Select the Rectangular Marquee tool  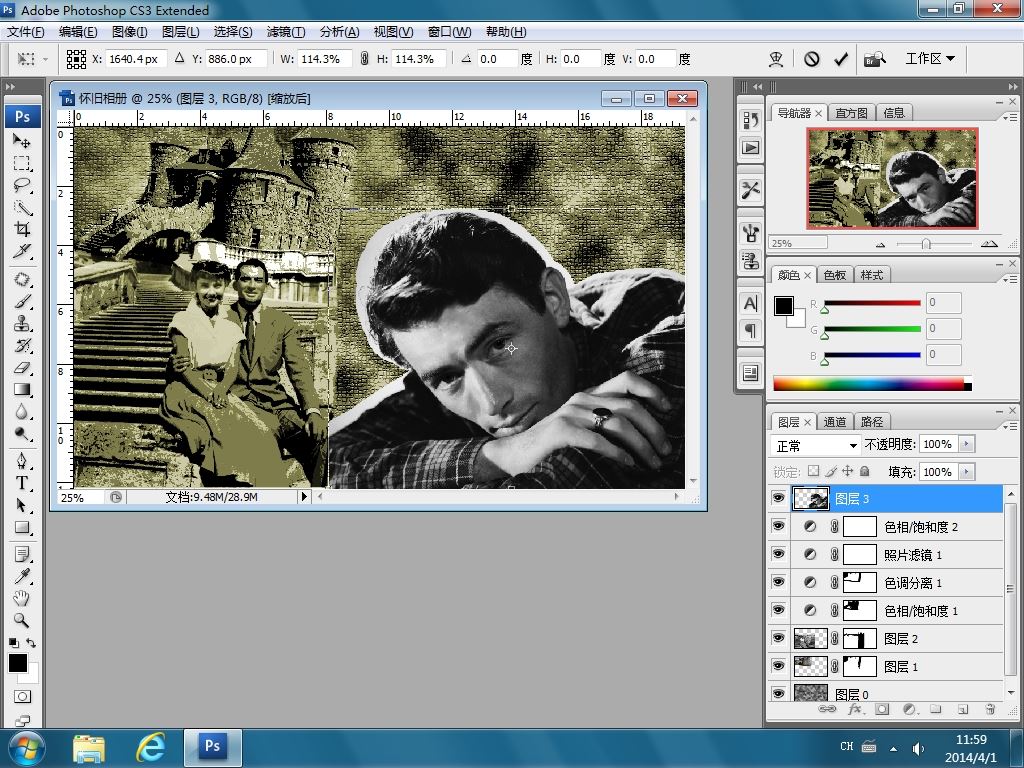pyautogui.click(x=22, y=163)
